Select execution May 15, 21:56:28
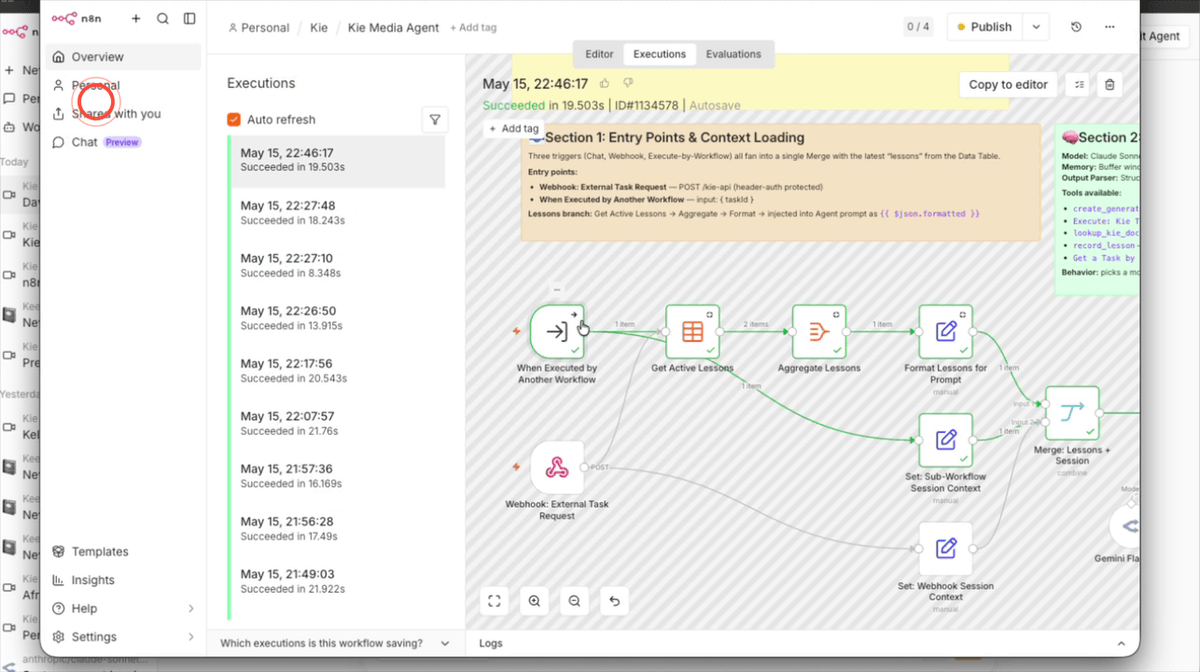Screen dimensions: 1200x672 [337, 528]
